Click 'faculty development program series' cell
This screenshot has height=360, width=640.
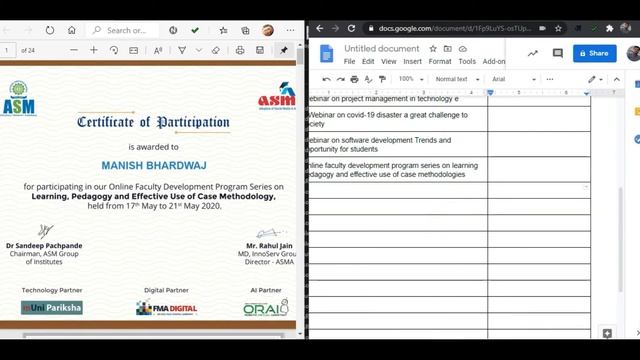coord(398,170)
